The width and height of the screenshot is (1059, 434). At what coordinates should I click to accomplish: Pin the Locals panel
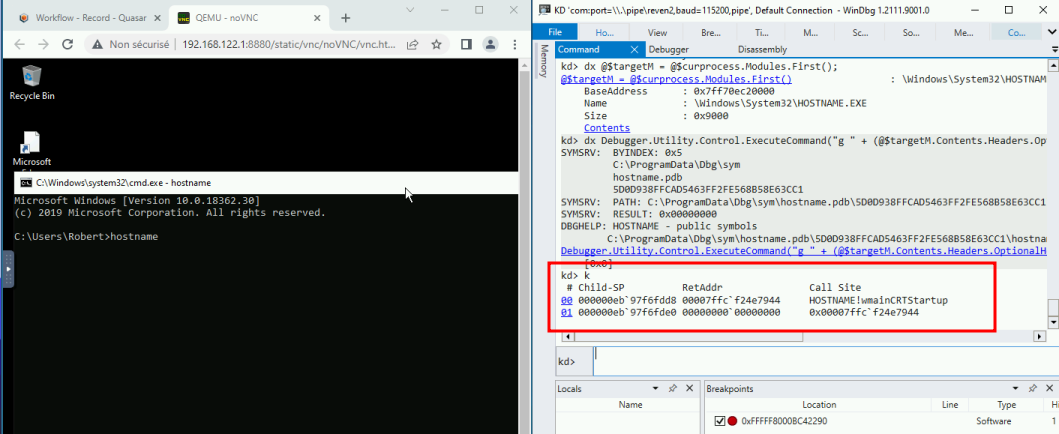[x=673, y=389]
